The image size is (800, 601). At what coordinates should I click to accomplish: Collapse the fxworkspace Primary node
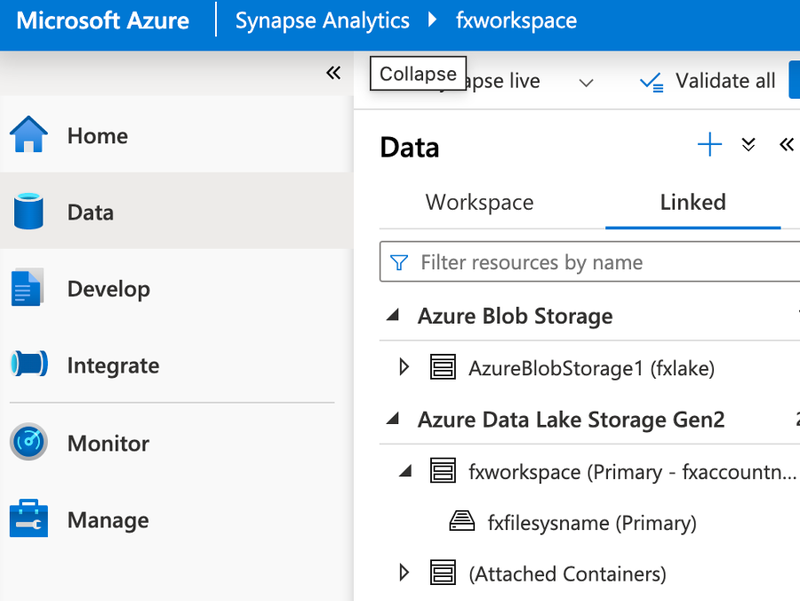406,471
